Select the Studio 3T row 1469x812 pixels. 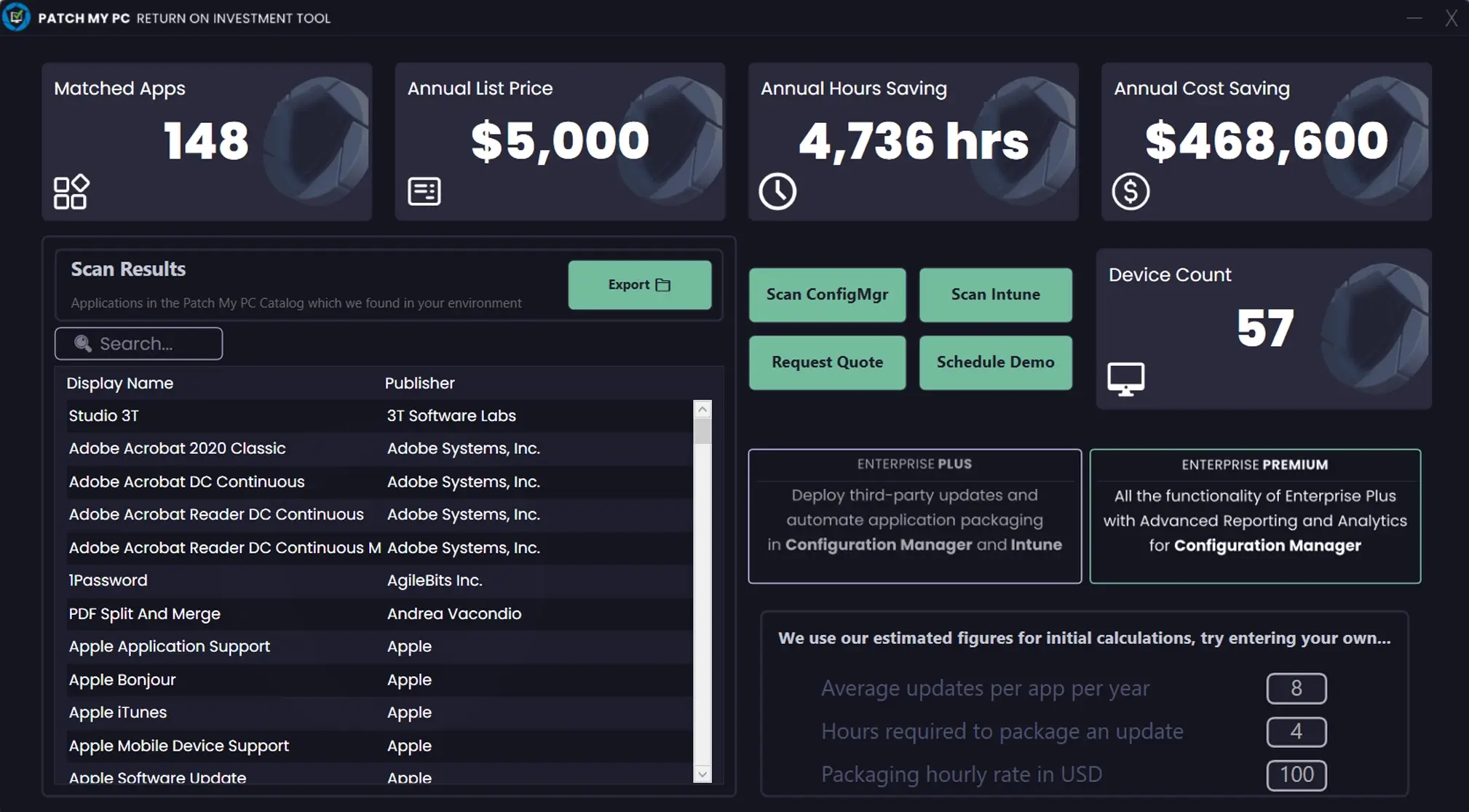[x=379, y=415]
